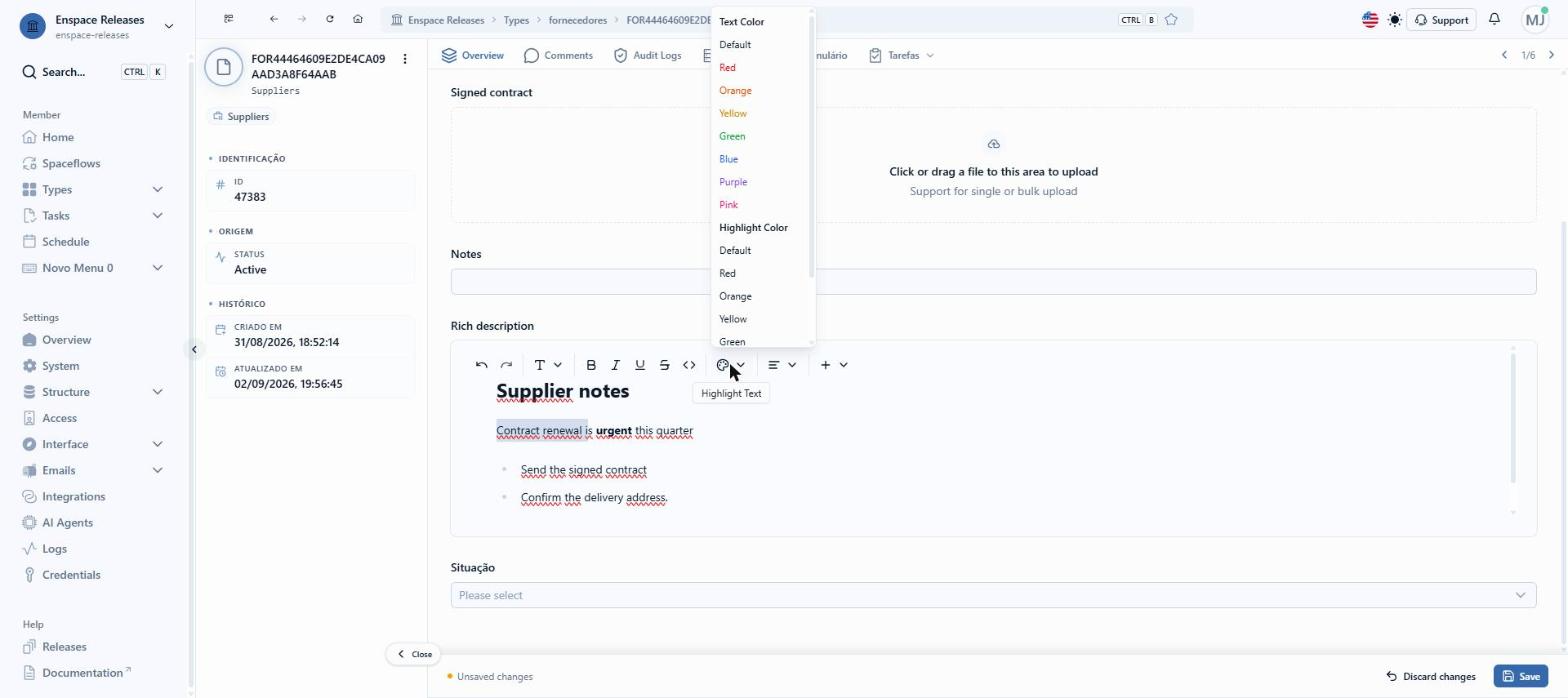This screenshot has width=1568, height=698.
Task: Click the redo icon in editor toolbar
Action: pyautogui.click(x=506, y=365)
